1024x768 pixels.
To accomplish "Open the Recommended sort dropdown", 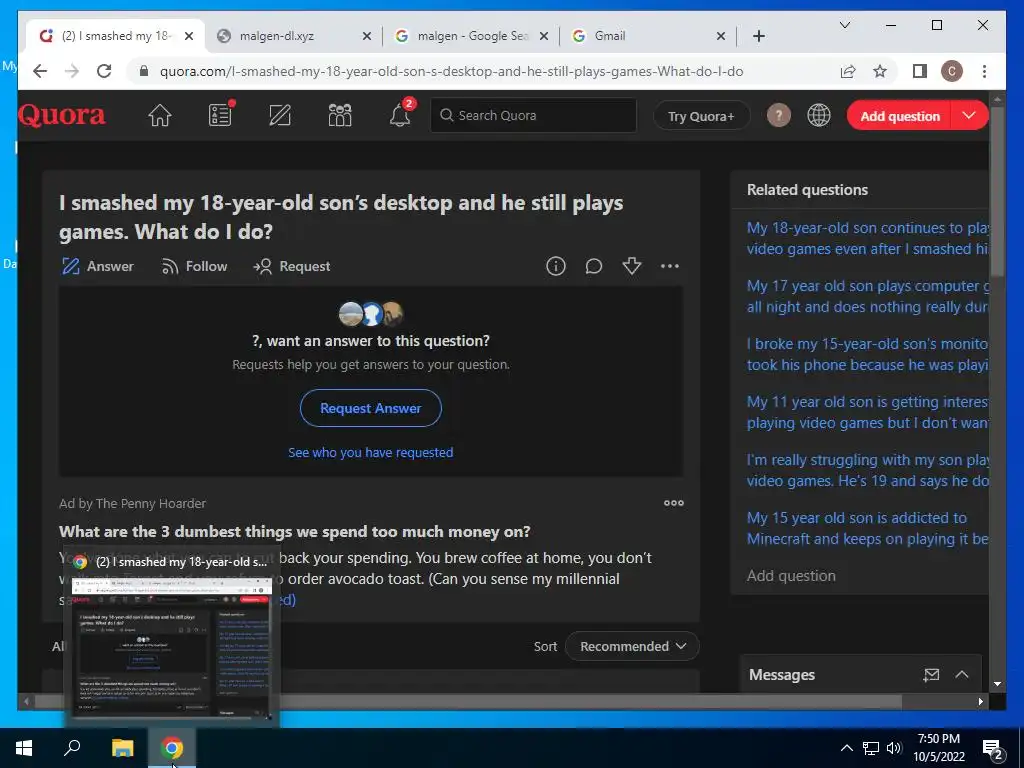I will (x=632, y=646).
